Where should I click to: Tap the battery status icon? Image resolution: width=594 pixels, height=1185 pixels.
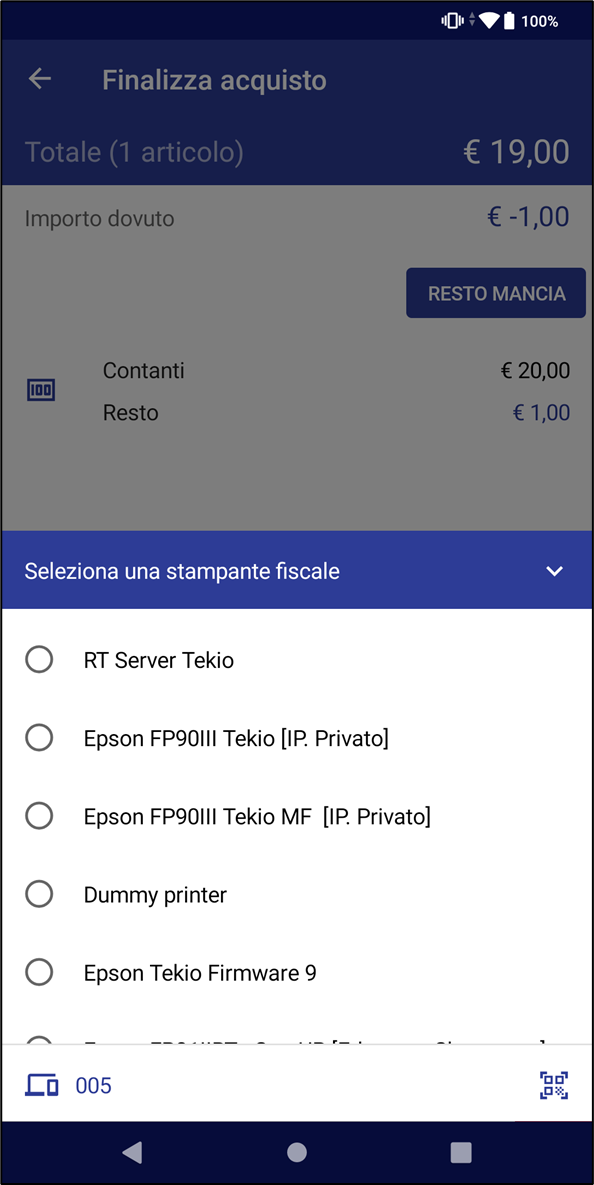point(509,21)
